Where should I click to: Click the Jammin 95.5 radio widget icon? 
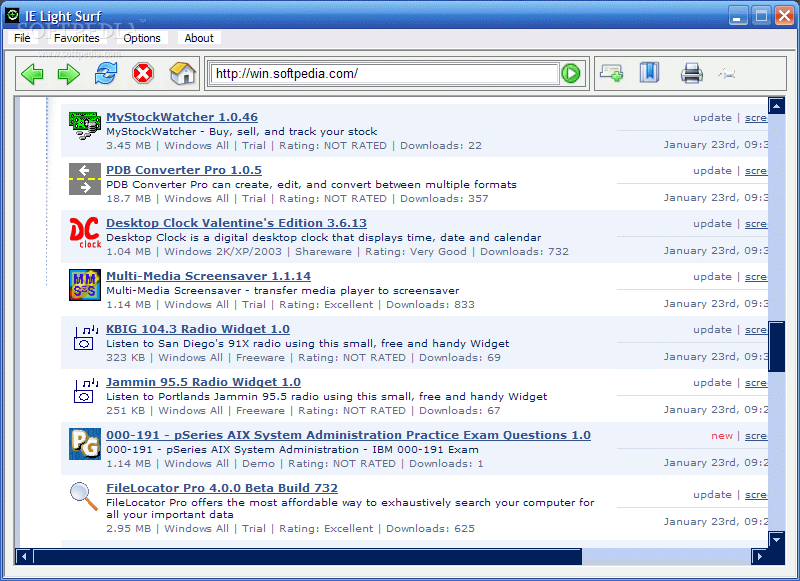coord(85,391)
